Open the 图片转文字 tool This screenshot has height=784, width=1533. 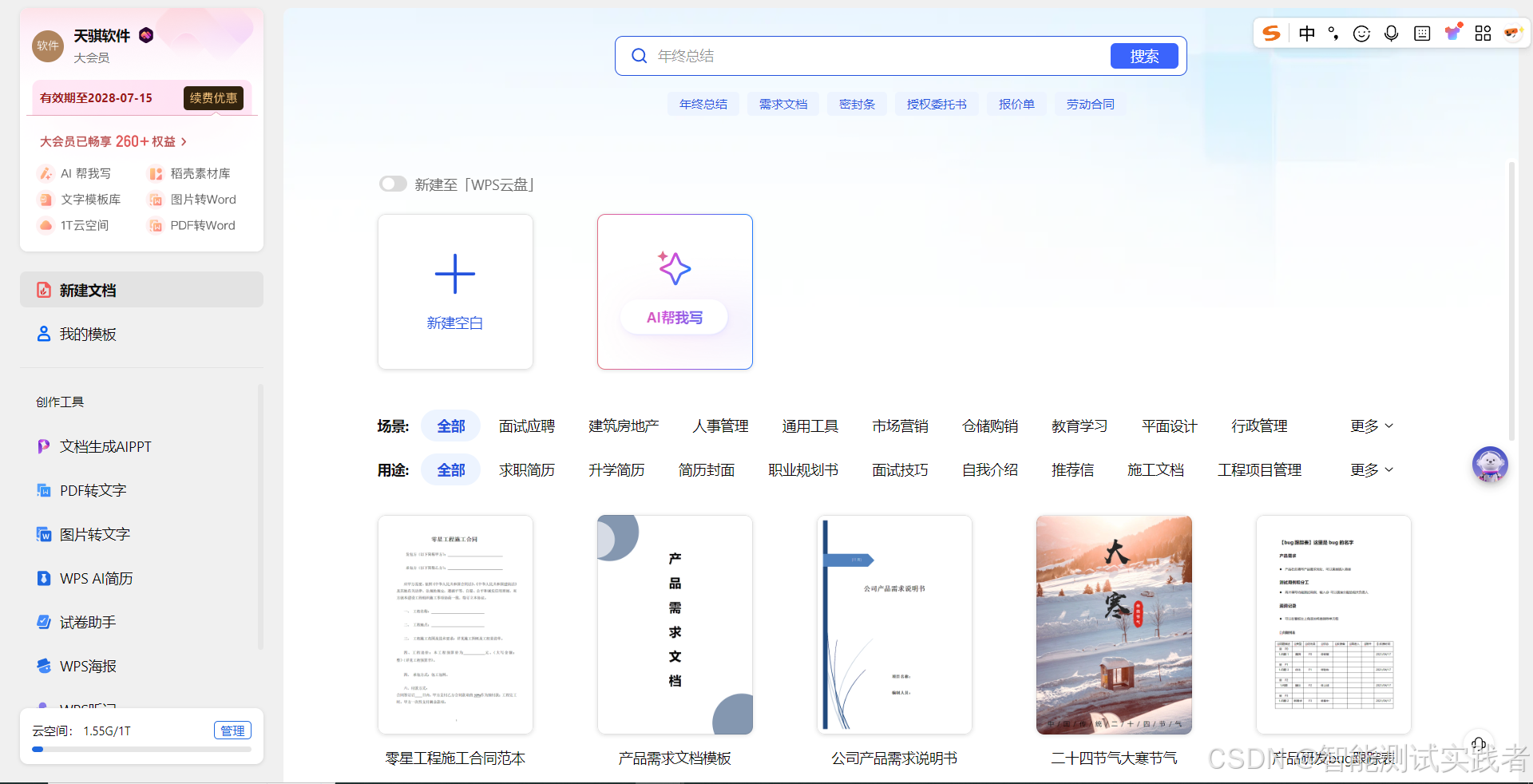click(94, 534)
